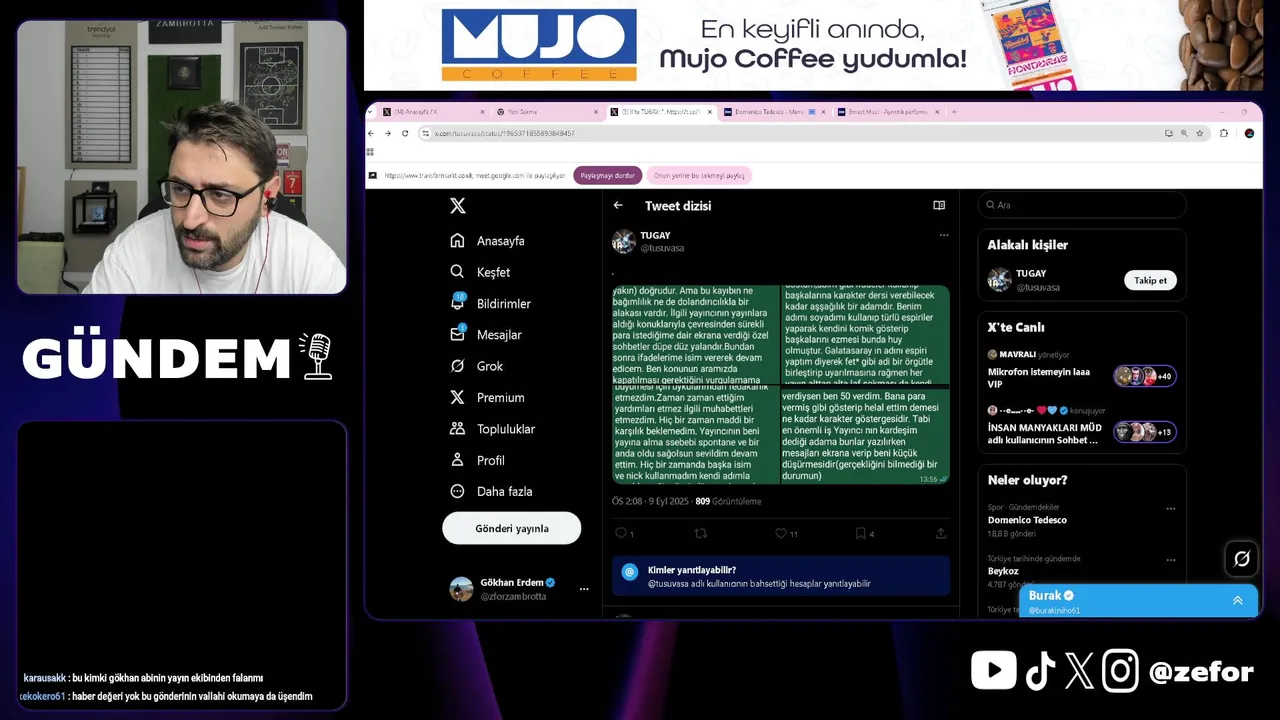The height and width of the screenshot is (720, 1280).
Task: Open Gökhan Erdem account options menu
Action: tap(584, 589)
